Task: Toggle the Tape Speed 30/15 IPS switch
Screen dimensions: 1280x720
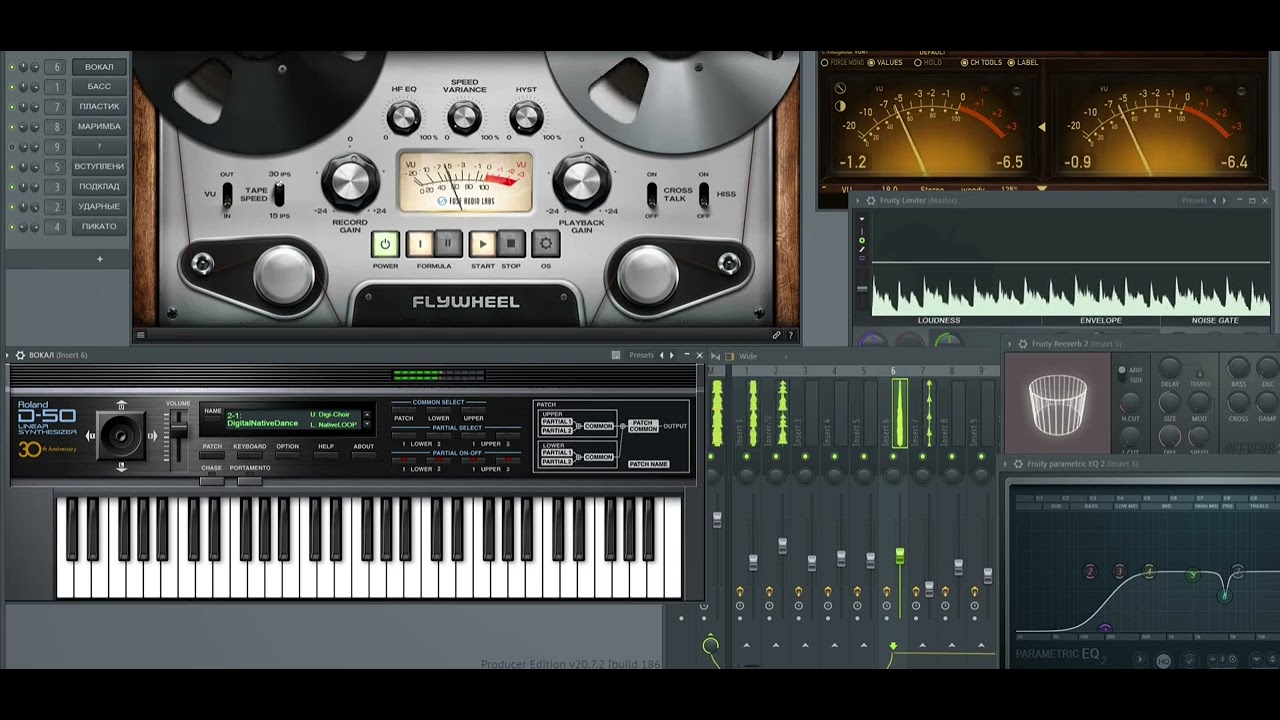Action: (x=279, y=194)
